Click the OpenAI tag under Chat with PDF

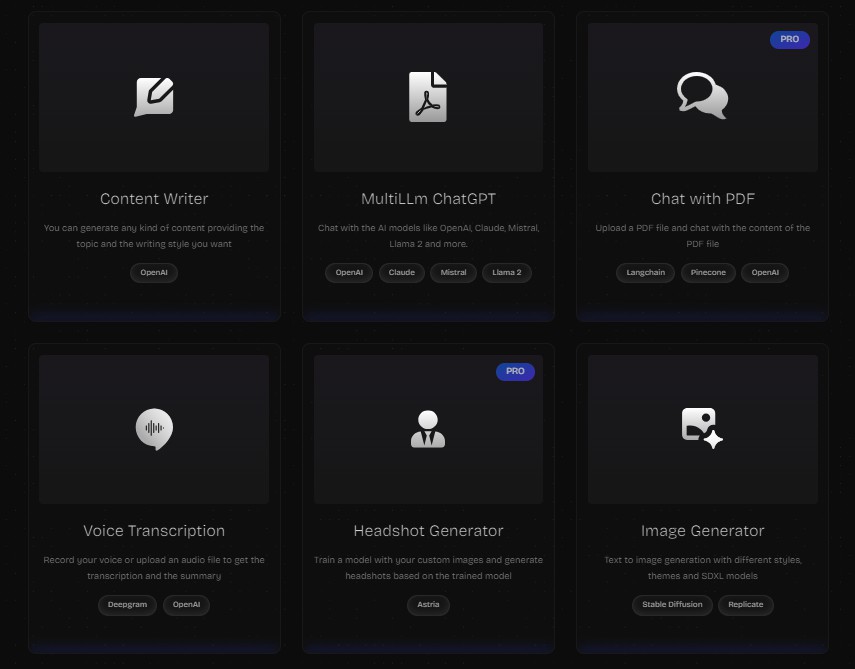pyautogui.click(x=765, y=273)
